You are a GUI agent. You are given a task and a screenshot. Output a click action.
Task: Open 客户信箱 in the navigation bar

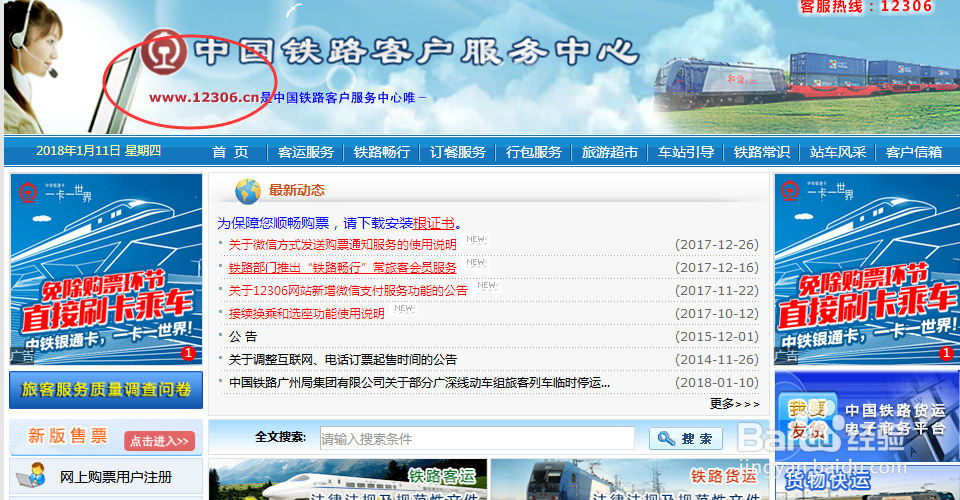[913, 152]
